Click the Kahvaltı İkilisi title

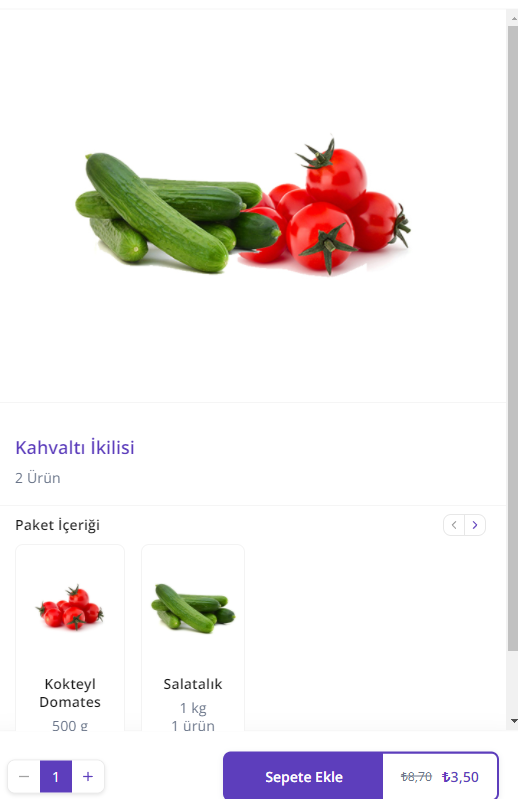click(75, 447)
